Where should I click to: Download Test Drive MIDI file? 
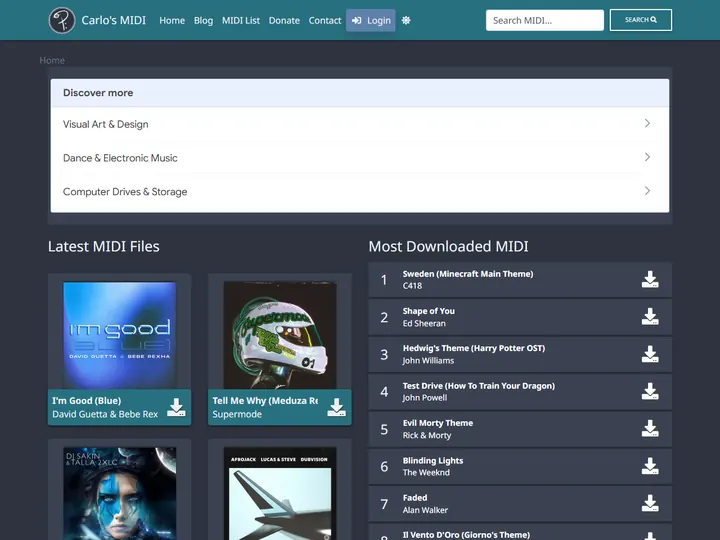click(x=650, y=391)
